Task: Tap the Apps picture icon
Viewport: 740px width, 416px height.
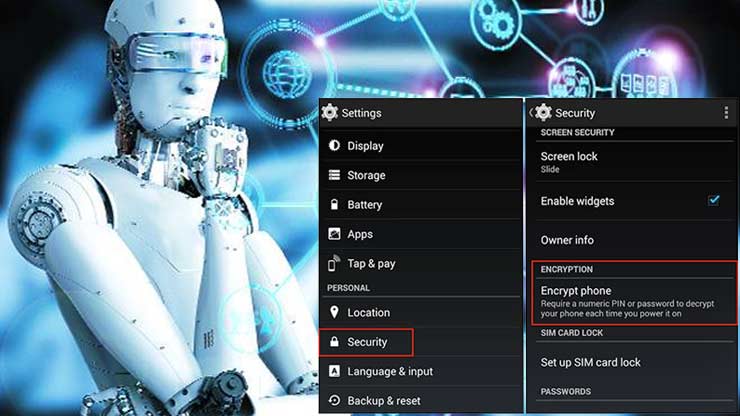Action: (334, 234)
